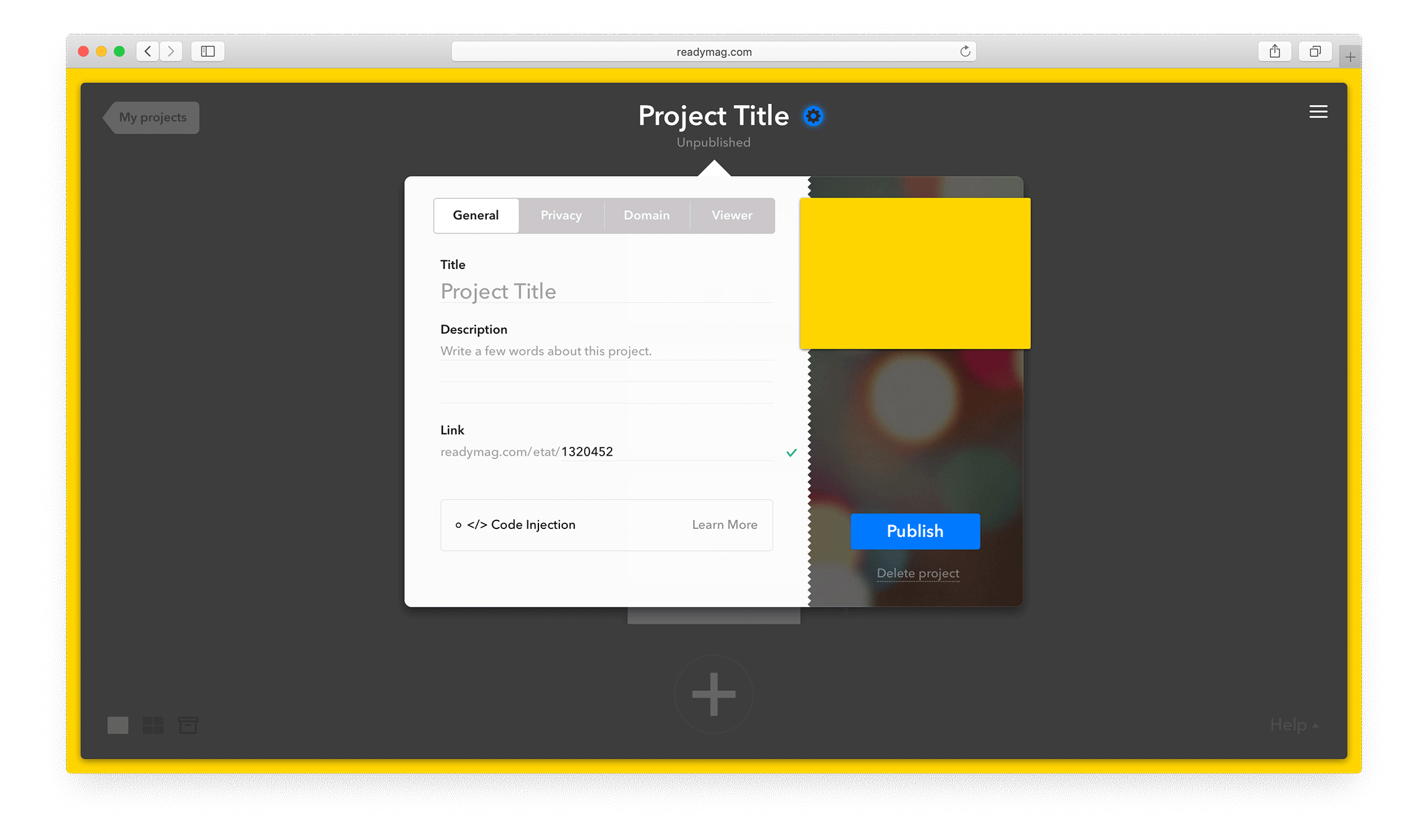Click Learn More for Code Injection
1428x840 pixels.
tap(724, 525)
